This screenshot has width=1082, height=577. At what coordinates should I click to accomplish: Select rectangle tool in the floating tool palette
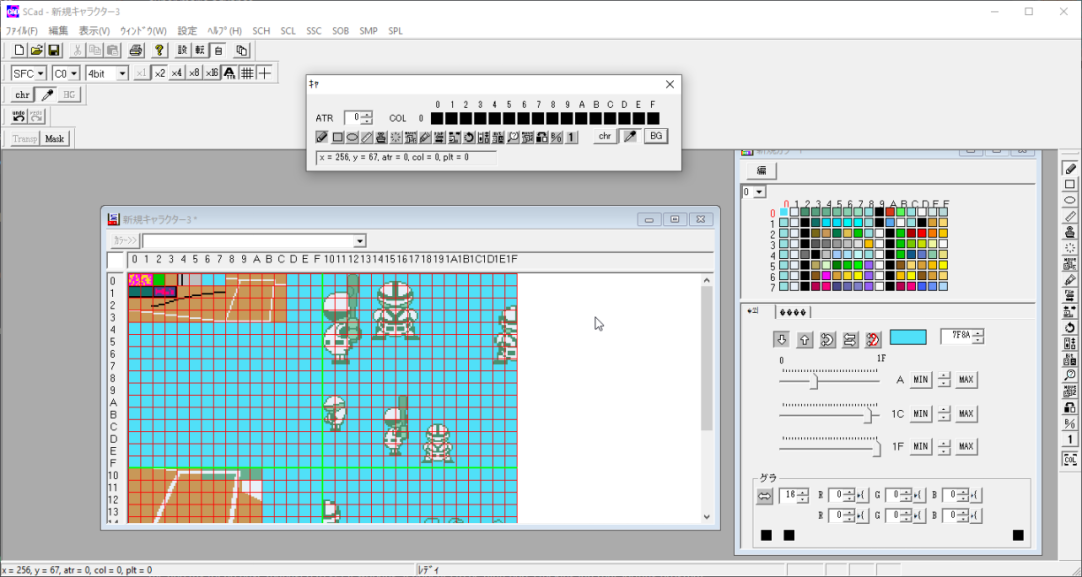pyautogui.click(x=337, y=137)
